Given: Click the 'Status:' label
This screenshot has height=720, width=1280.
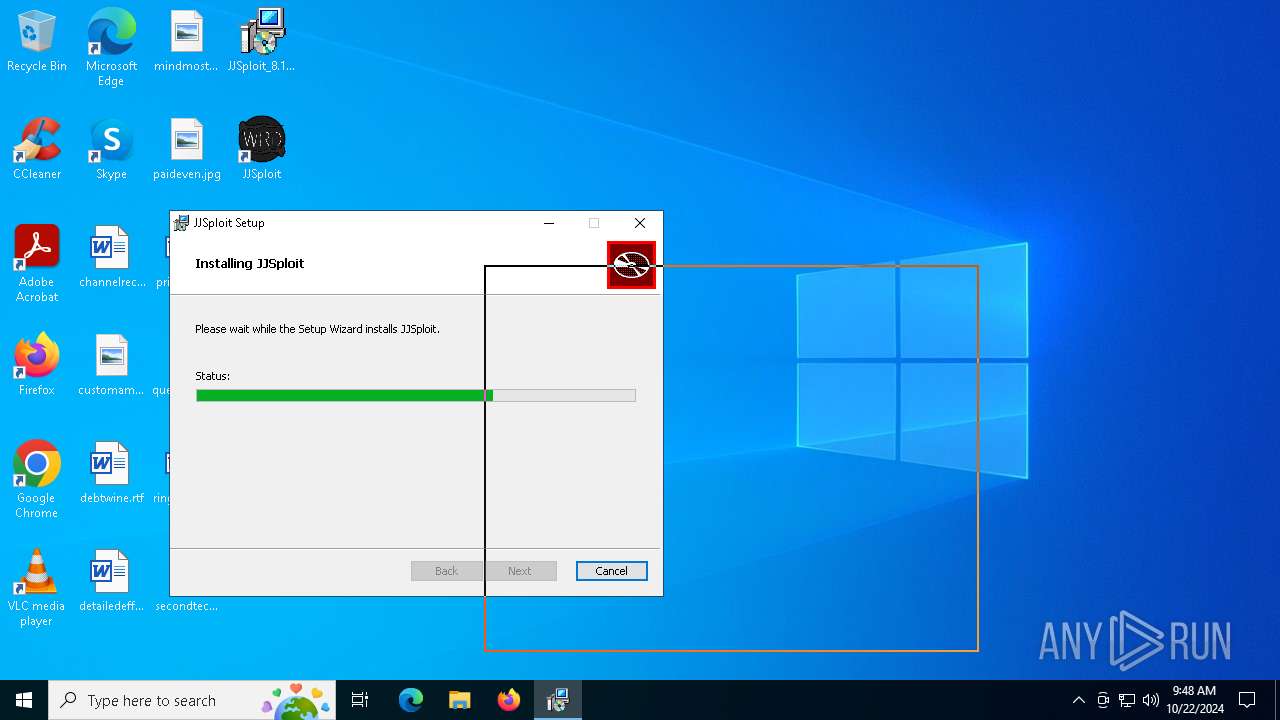Looking at the screenshot, I should pos(212,376).
